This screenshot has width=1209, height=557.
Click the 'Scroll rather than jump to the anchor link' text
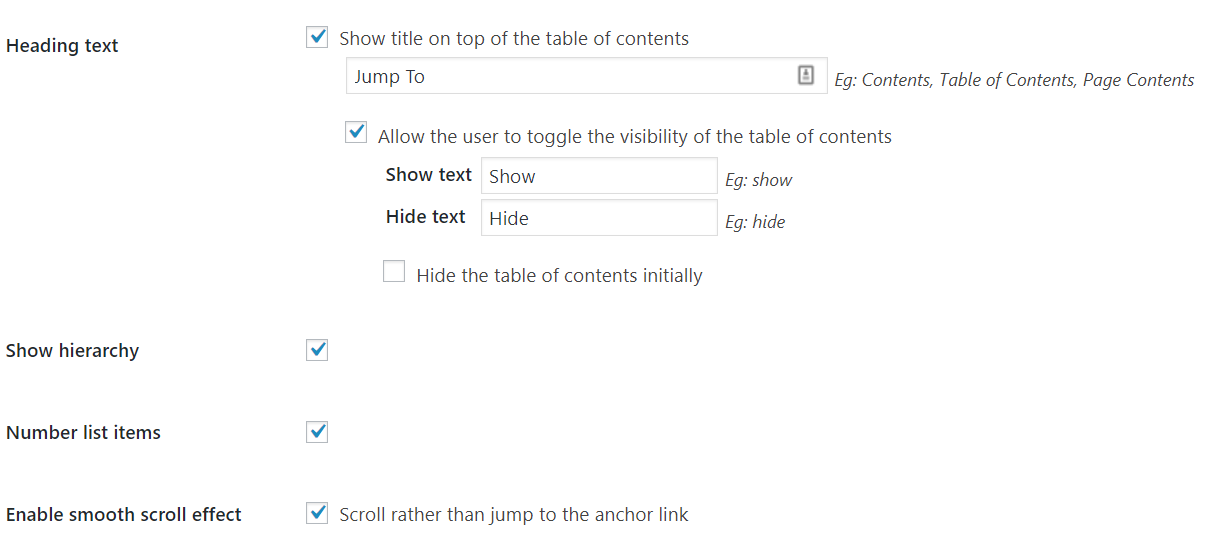click(x=514, y=515)
